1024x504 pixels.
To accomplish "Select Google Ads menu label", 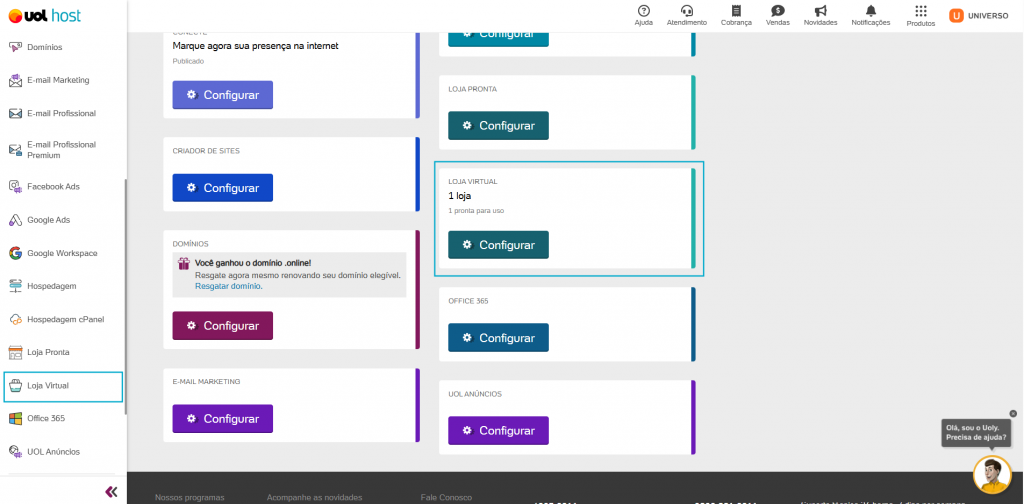I will [x=48, y=220].
